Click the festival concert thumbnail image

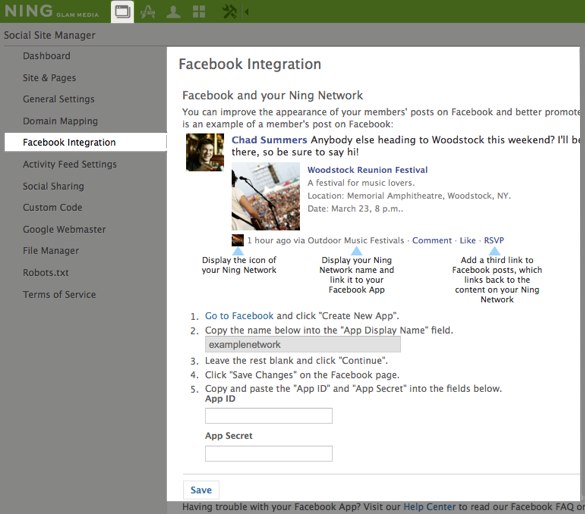pos(266,196)
